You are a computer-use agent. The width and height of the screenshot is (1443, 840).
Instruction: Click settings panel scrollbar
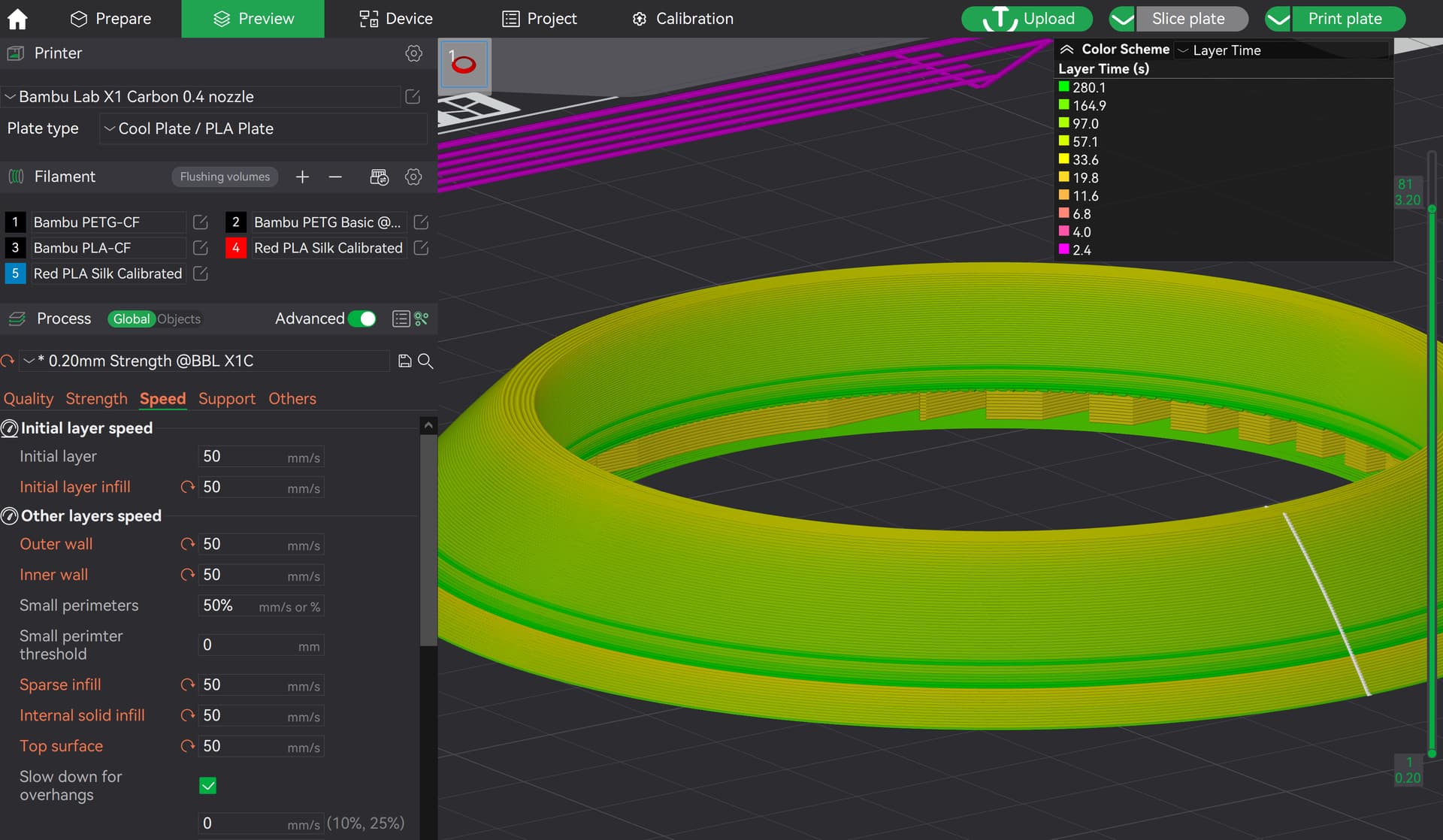point(428,540)
